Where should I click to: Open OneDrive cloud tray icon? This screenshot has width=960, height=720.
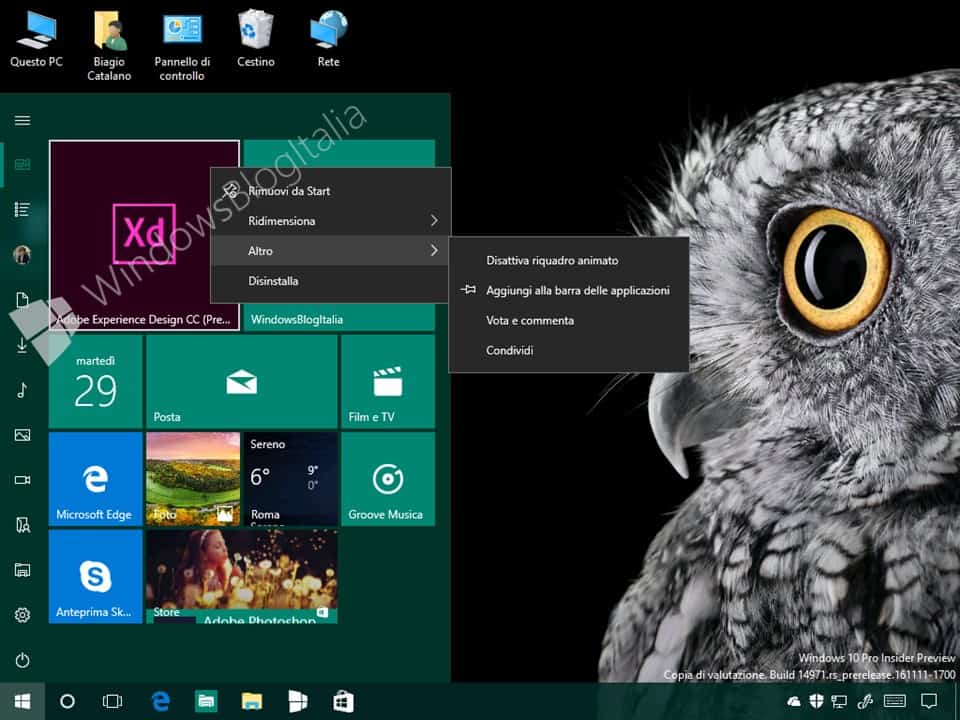tap(794, 701)
